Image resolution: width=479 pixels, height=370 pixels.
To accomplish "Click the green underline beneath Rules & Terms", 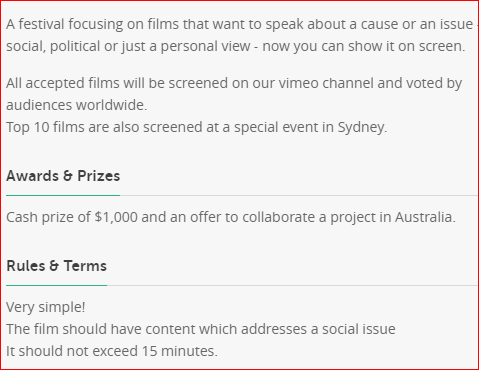I will (56, 285).
